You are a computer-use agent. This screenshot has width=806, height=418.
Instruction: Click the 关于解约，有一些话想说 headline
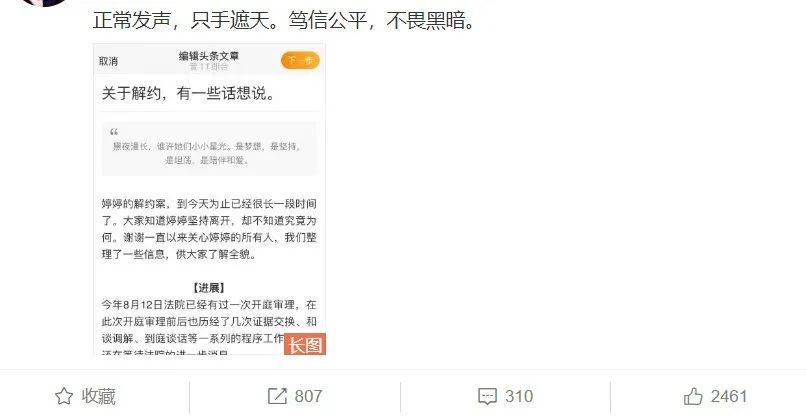tap(188, 94)
